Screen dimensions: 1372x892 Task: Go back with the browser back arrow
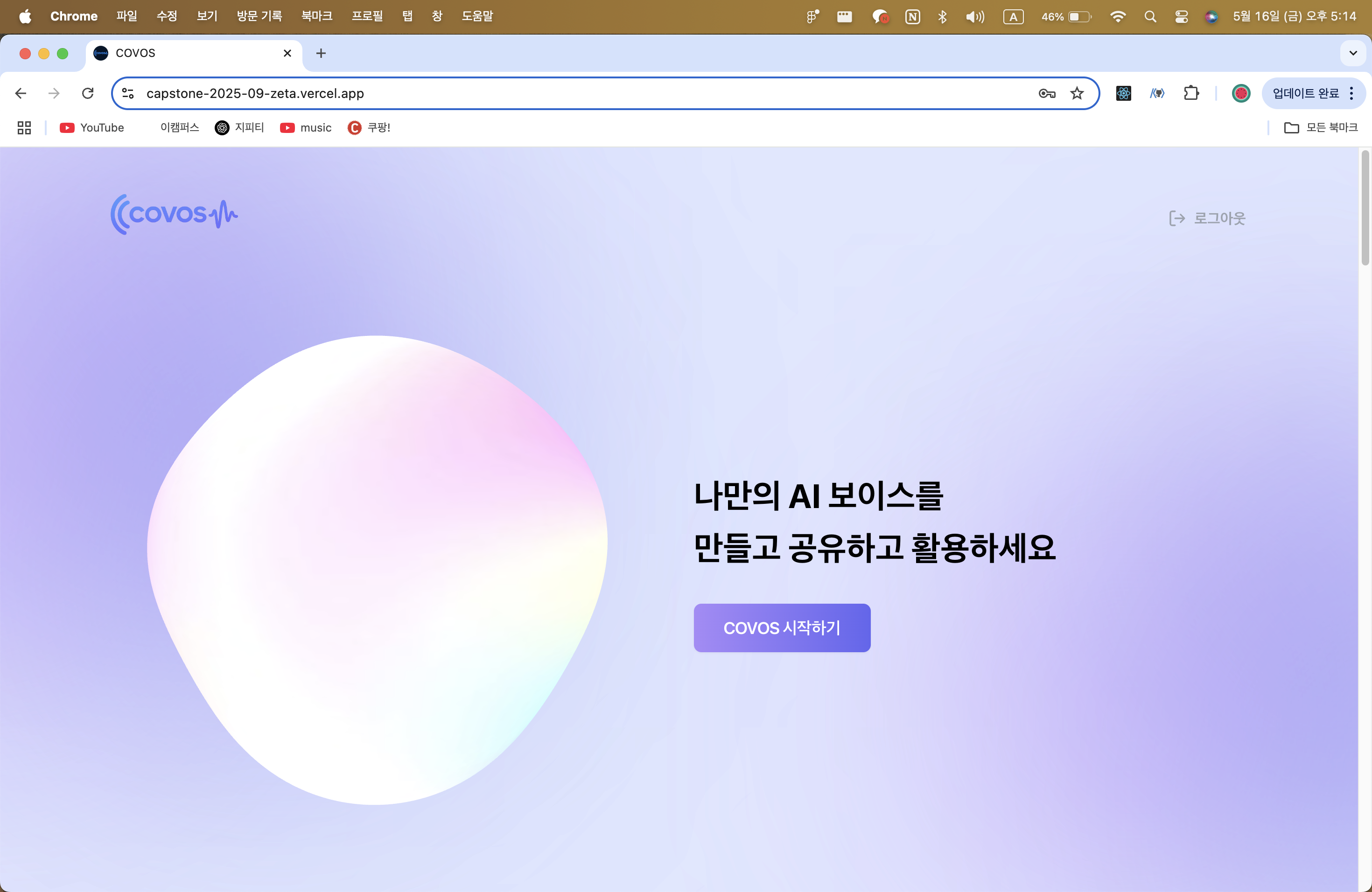21,93
